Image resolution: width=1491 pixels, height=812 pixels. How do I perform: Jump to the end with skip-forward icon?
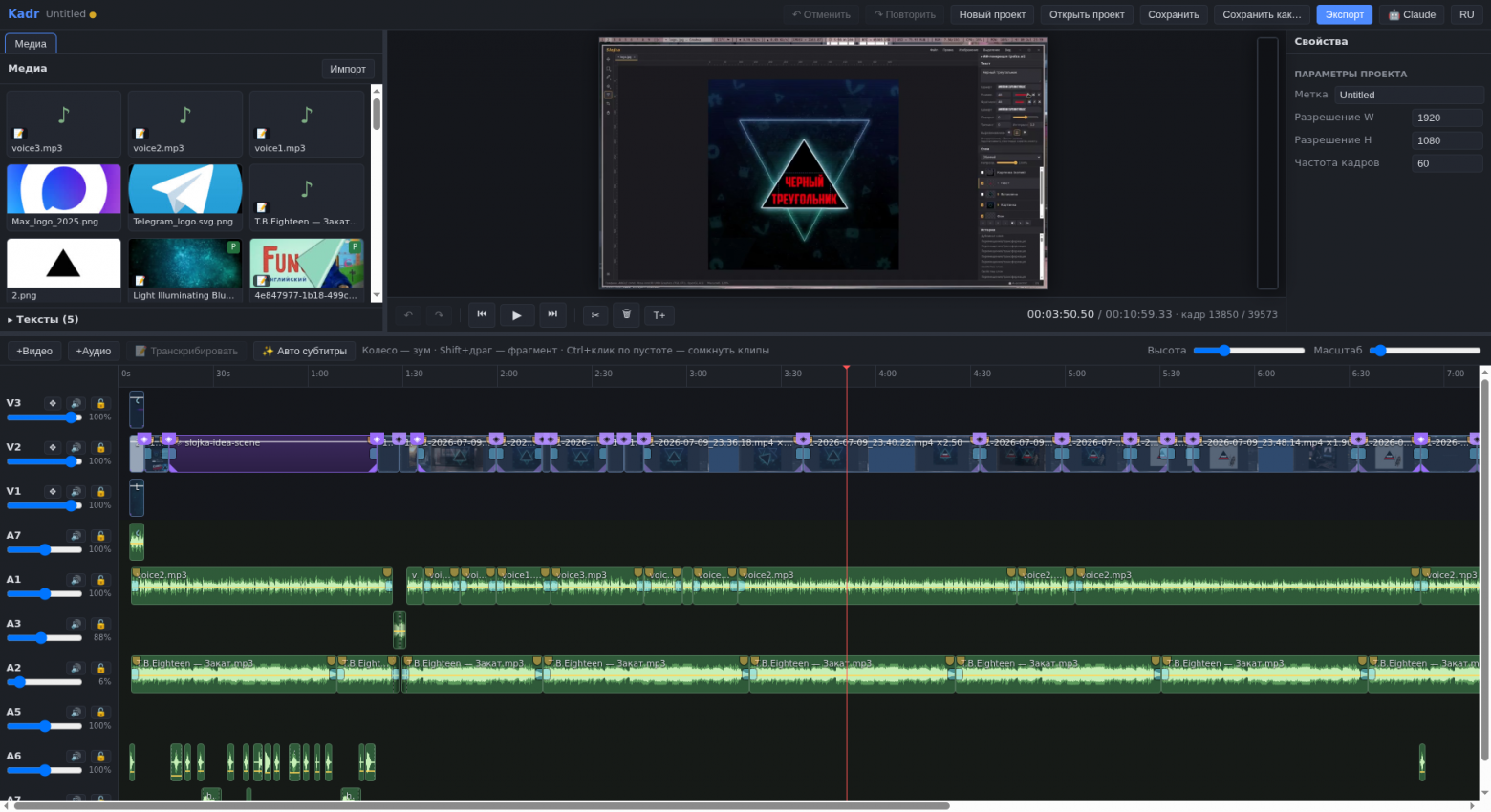pos(552,315)
